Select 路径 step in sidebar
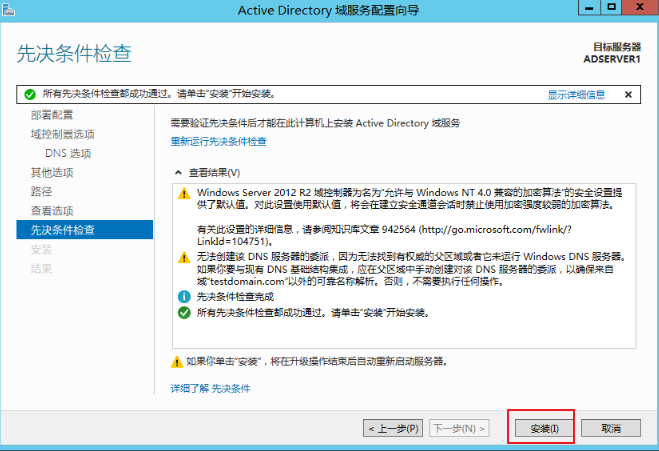Screen dimensions: 659x451 pyautogui.click(x=41, y=192)
